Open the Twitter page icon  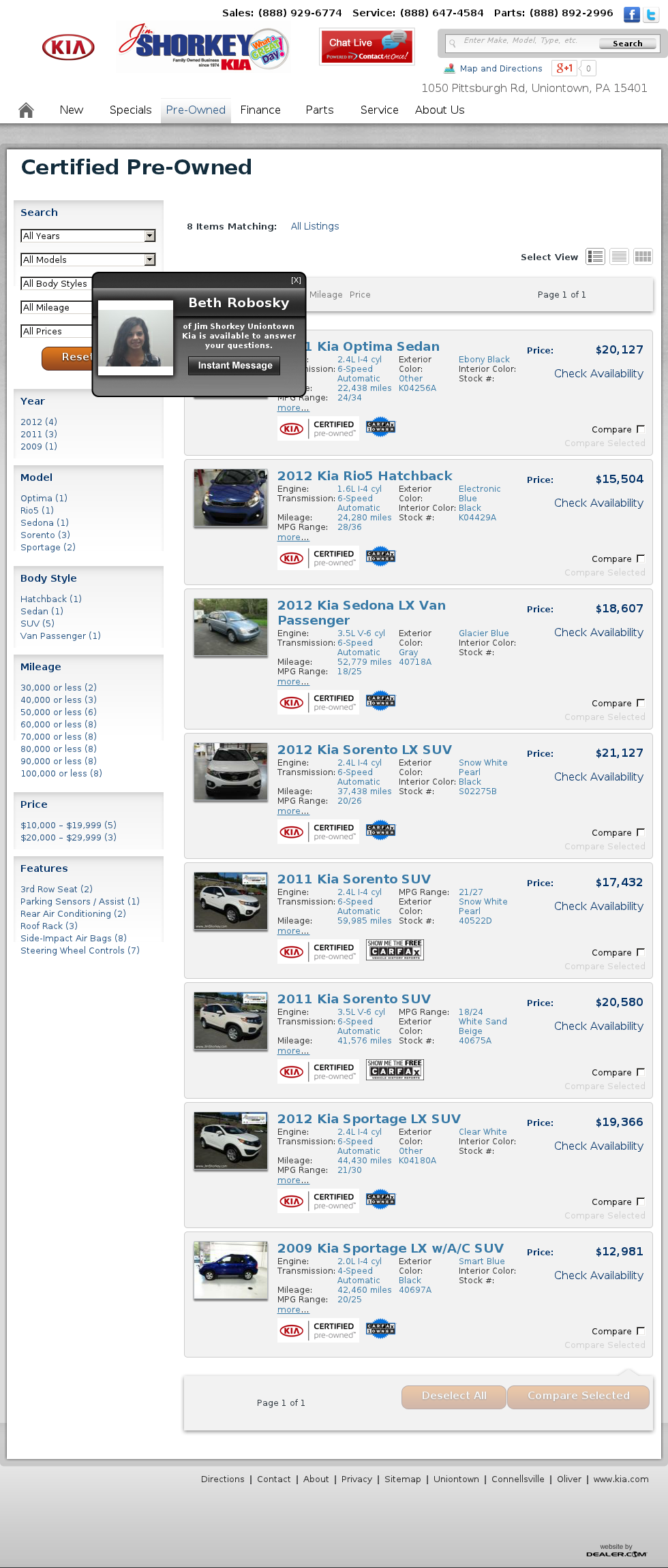point(651,14)
